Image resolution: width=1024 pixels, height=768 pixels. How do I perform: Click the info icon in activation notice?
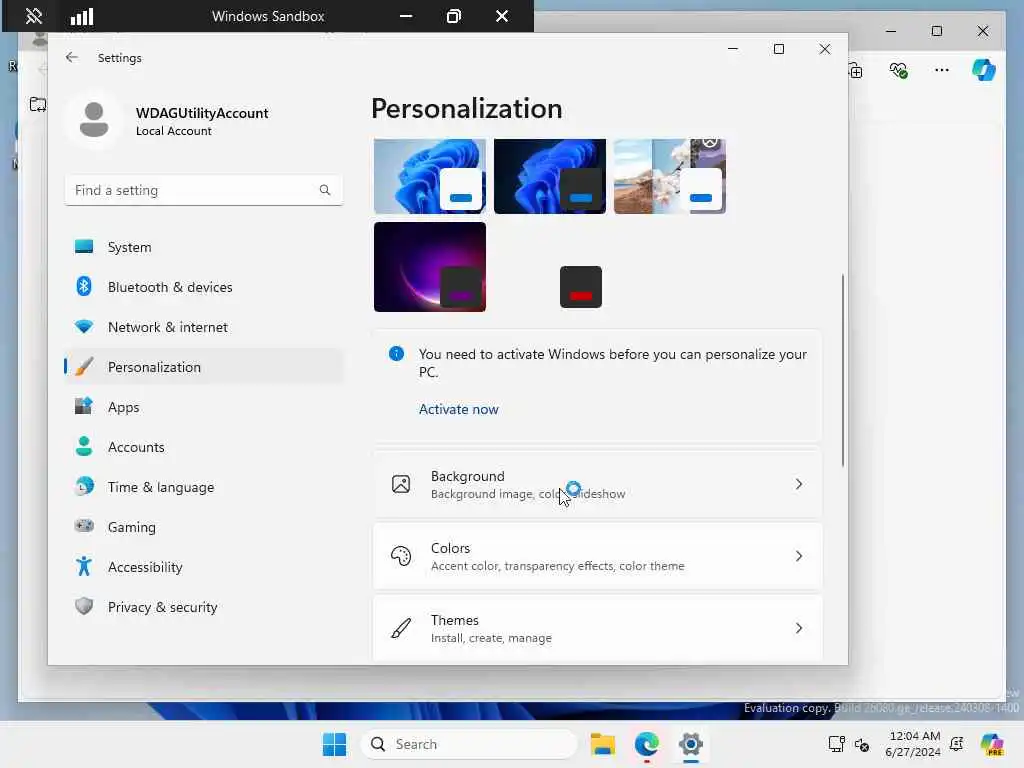[396, 354]
